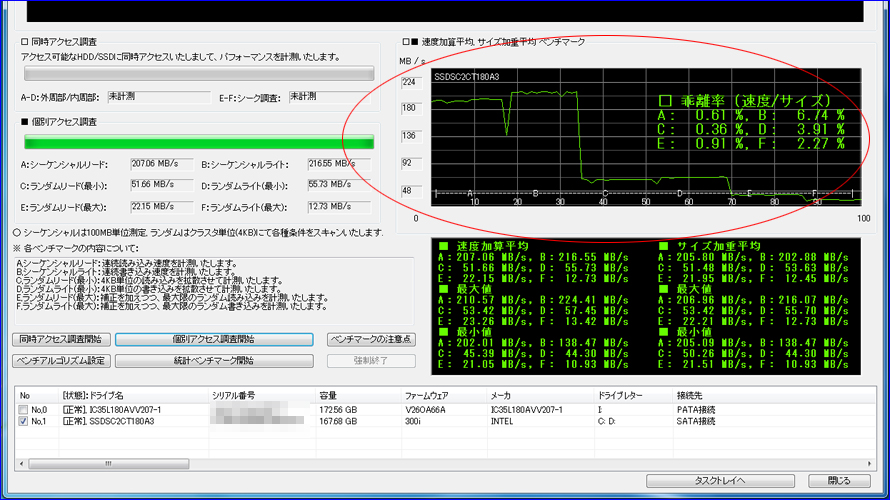Image resolution: width=890 pixels, height=500 pixels.
Task: Click the drive list scroll-right arrow
Action: [x=869, y=464]
